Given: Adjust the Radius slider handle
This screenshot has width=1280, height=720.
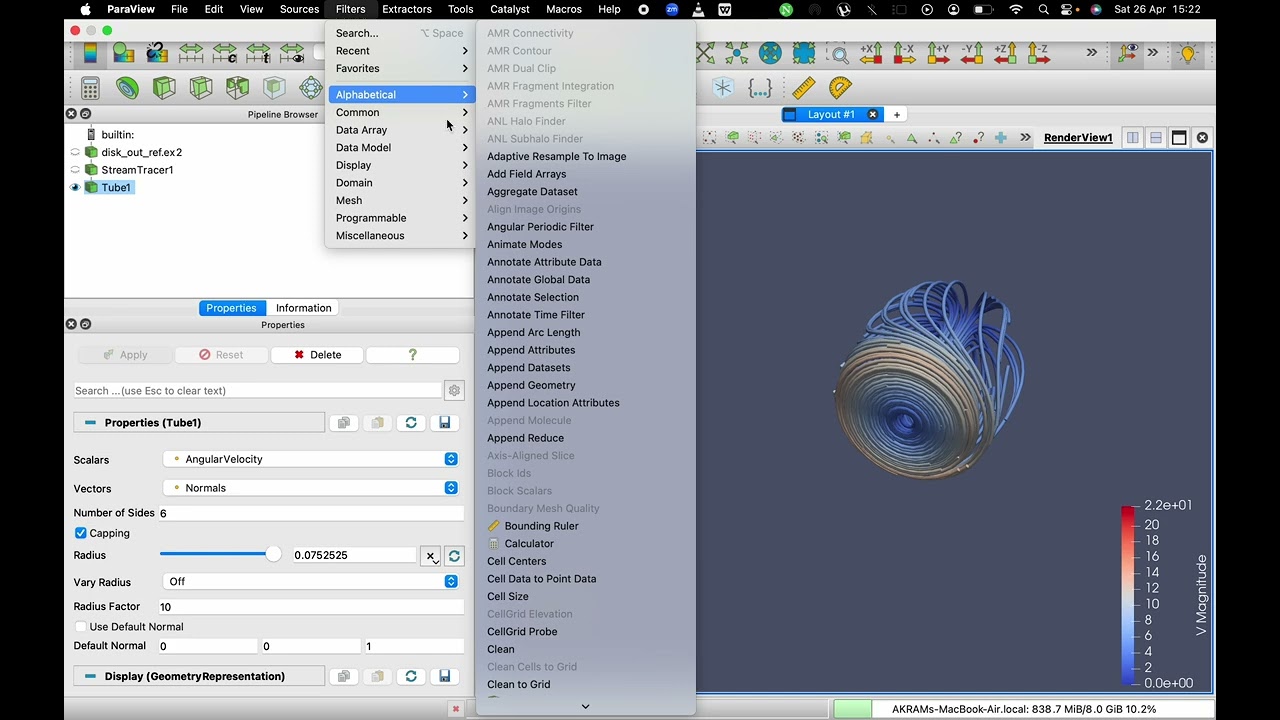Looking at the screenshot, I should tap(273, 555).
